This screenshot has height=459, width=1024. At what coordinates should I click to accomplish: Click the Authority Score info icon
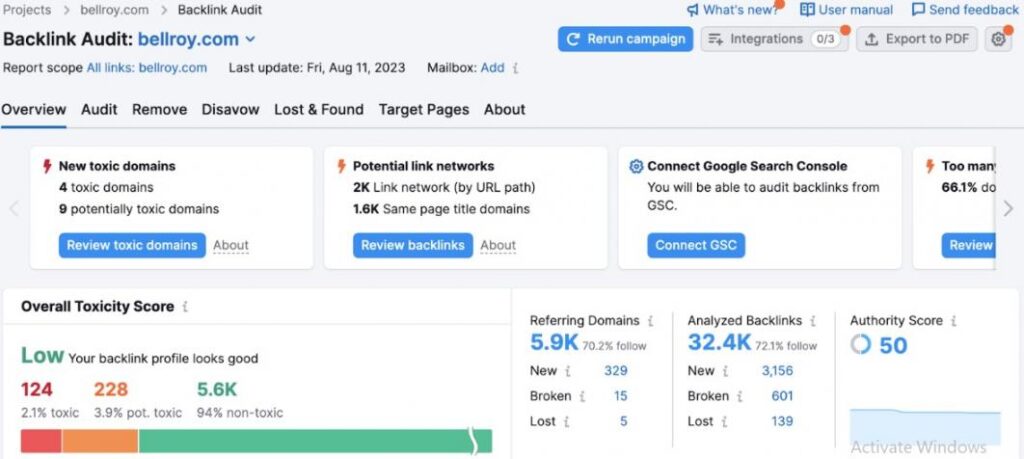tap(954, 321)
